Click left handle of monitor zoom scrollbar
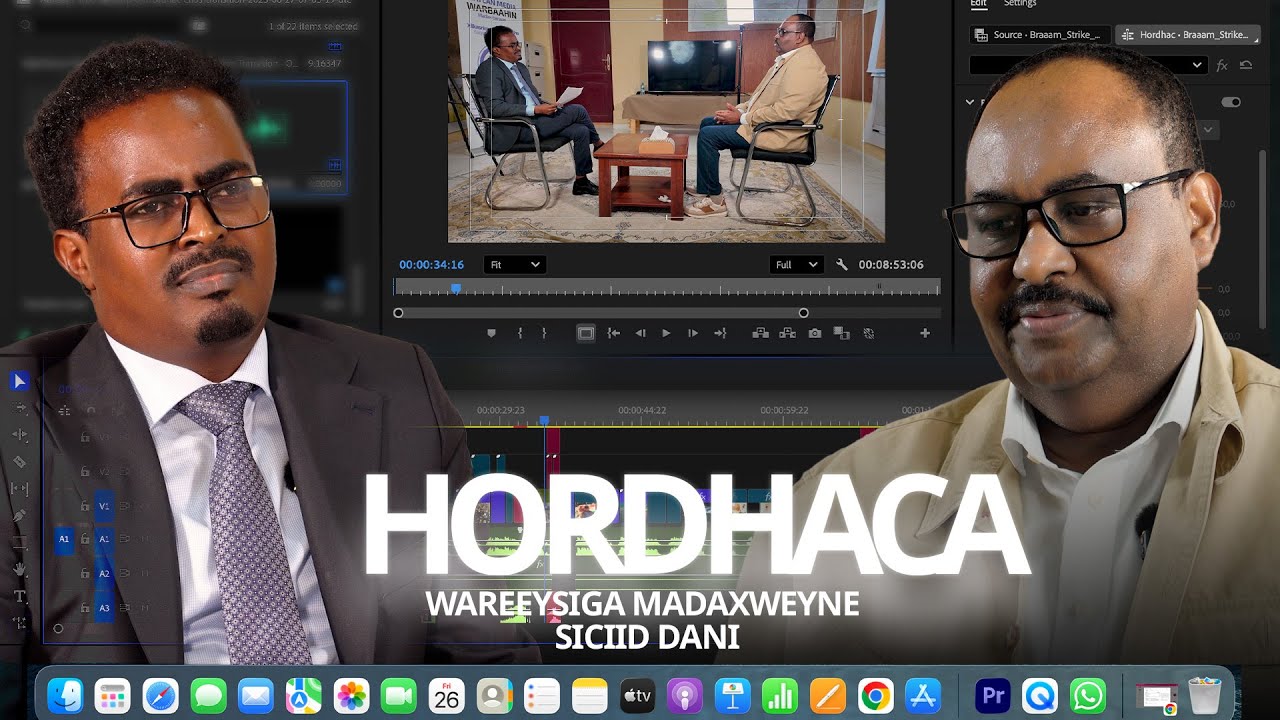 tap(398, 313)
